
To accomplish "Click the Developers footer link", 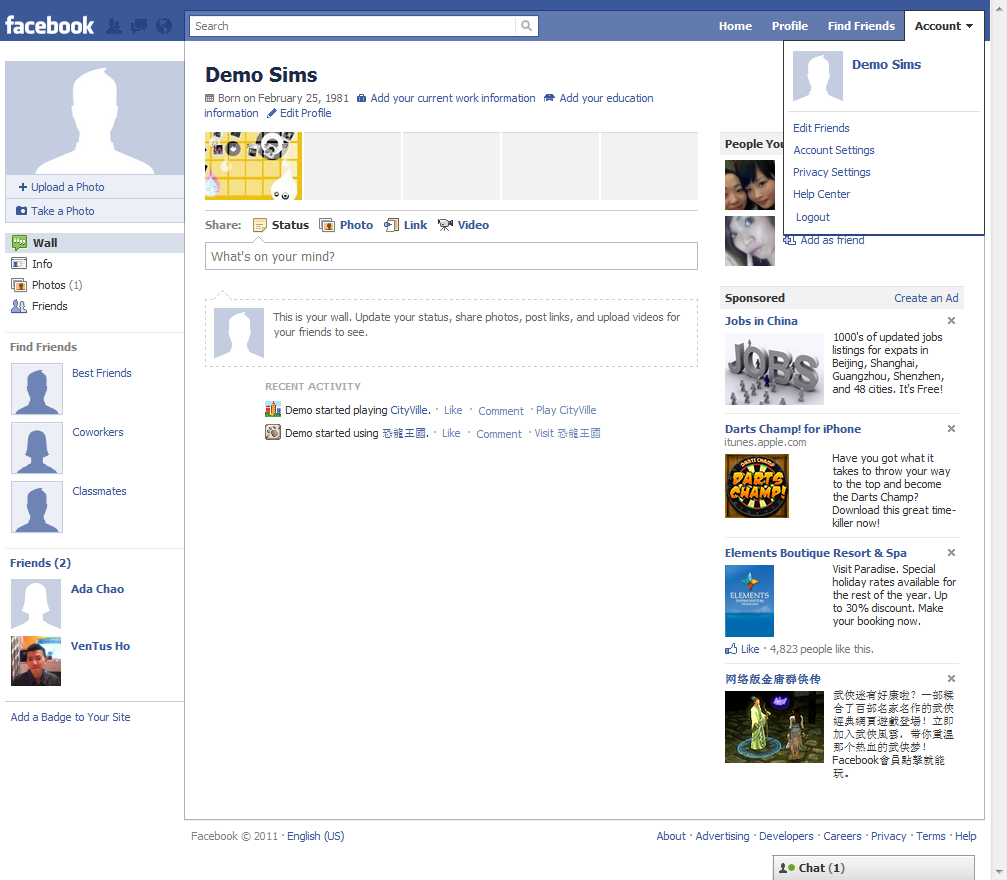I will point(786,836).
